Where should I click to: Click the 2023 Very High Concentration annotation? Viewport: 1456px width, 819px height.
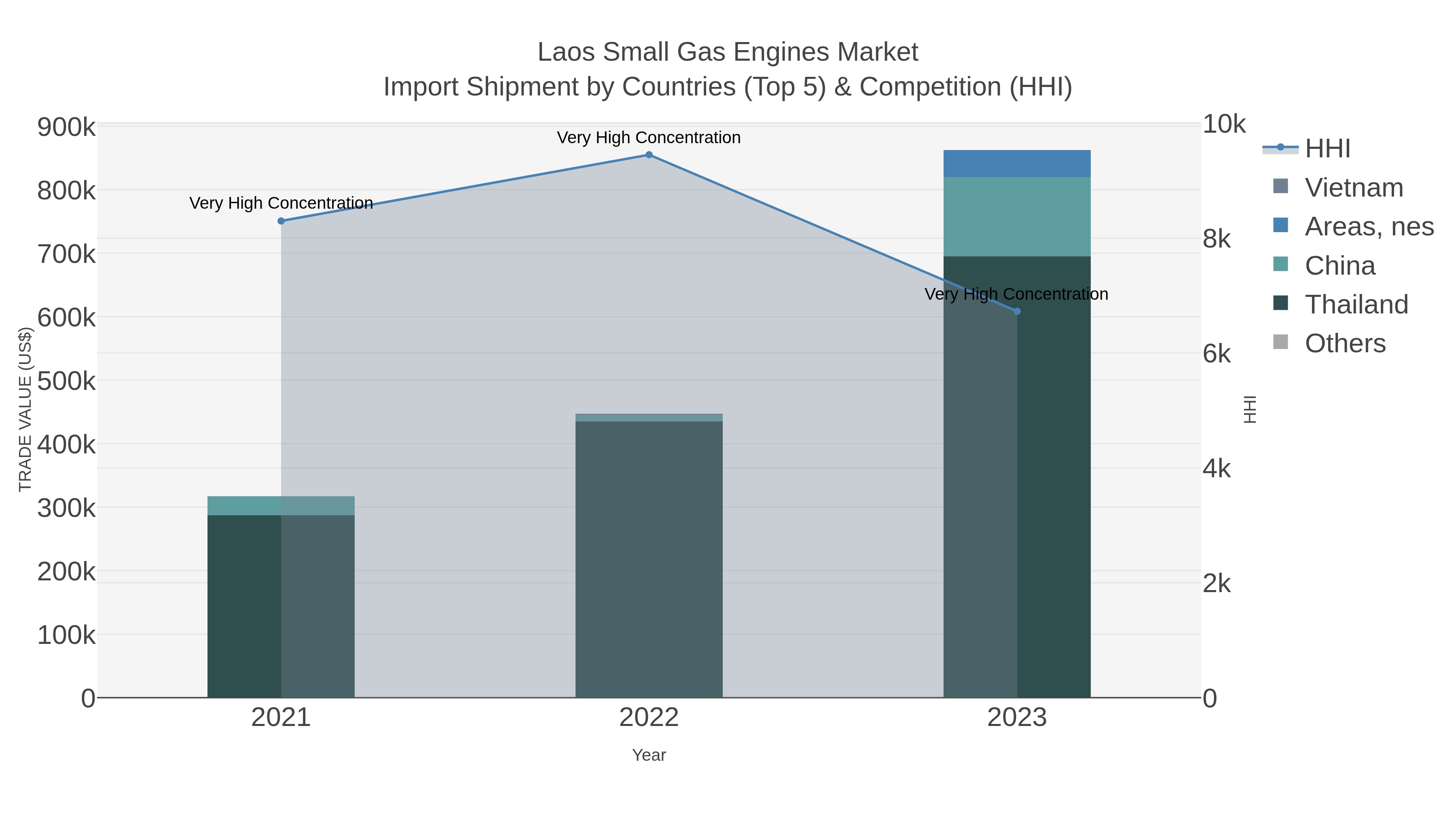pos(1016,294)
